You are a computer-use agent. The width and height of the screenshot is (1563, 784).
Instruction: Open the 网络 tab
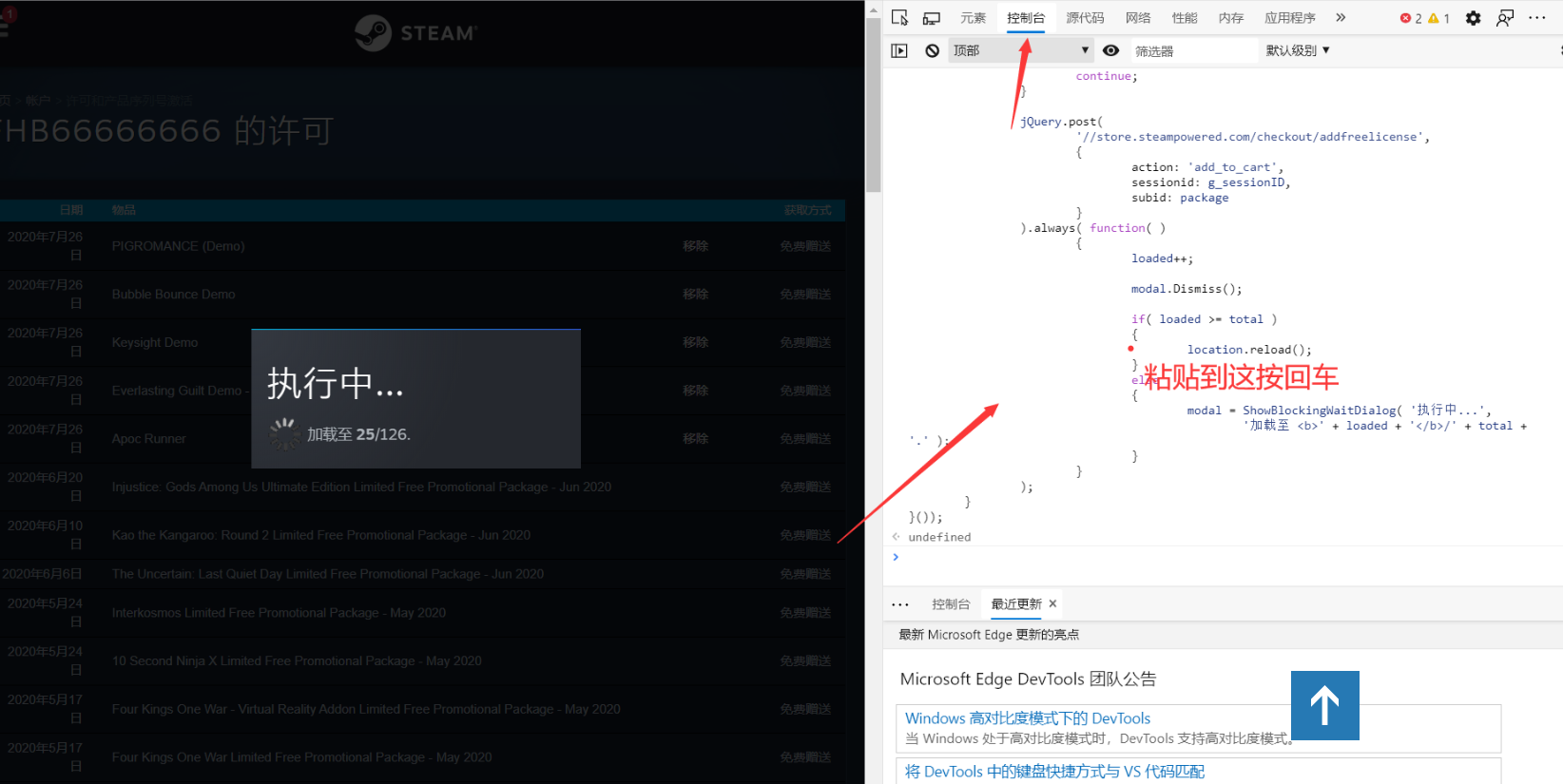1138,18
